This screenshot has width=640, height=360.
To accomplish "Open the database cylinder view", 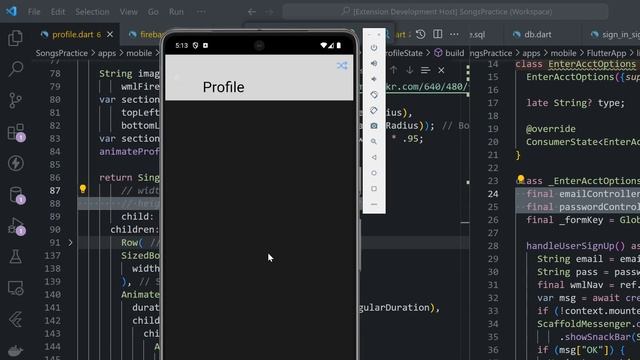I will pos(16,195).
